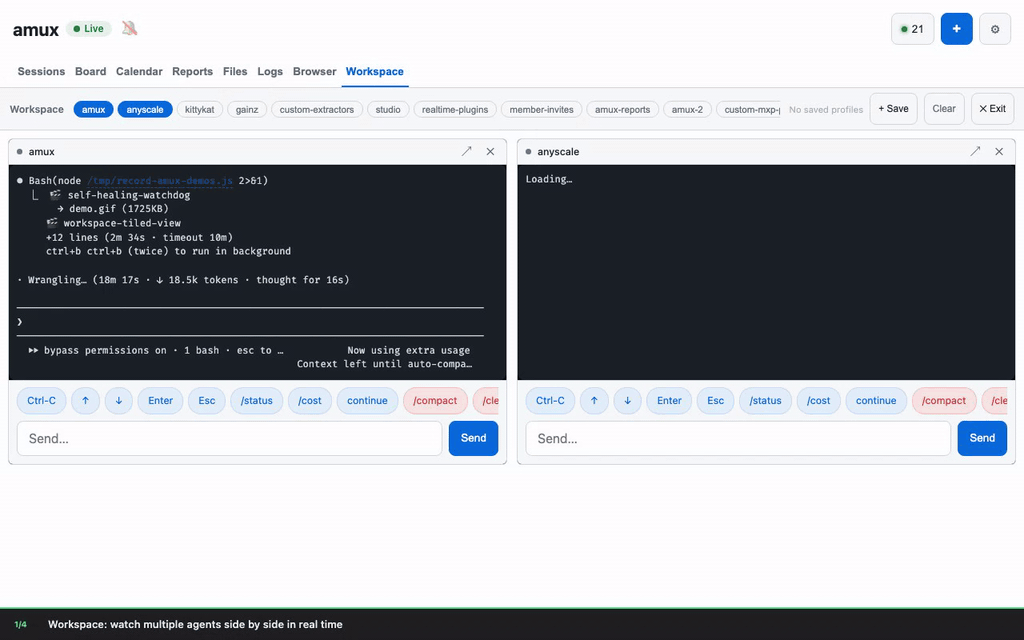This screenshot has height=640, width=1024.
Task: Send down arrow key in anyscale panel
Action: (628, 400)
